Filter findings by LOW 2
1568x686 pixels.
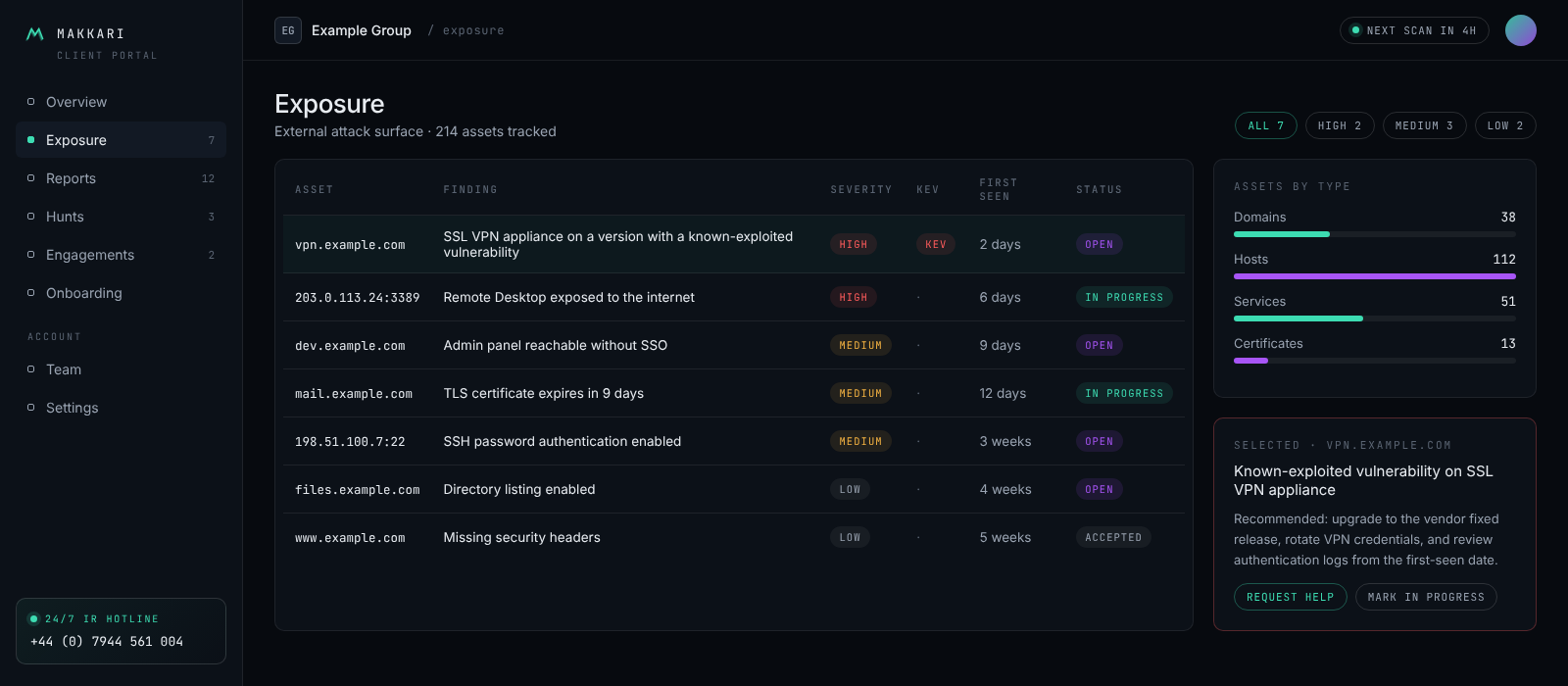tap(1505, 125)
